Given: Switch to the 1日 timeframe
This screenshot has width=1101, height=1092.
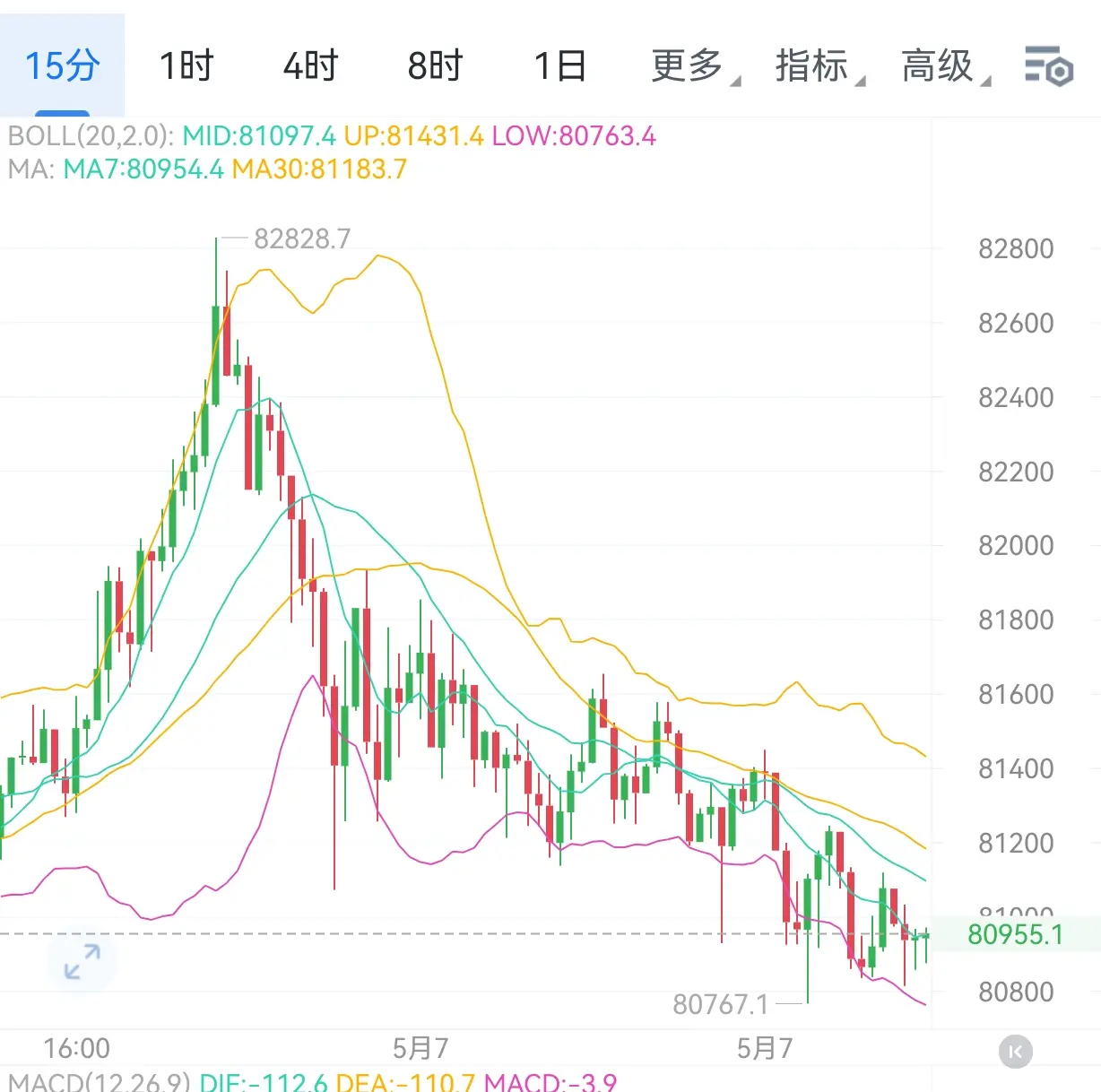Looking at the screenshot, I should (x=560, y=65).
